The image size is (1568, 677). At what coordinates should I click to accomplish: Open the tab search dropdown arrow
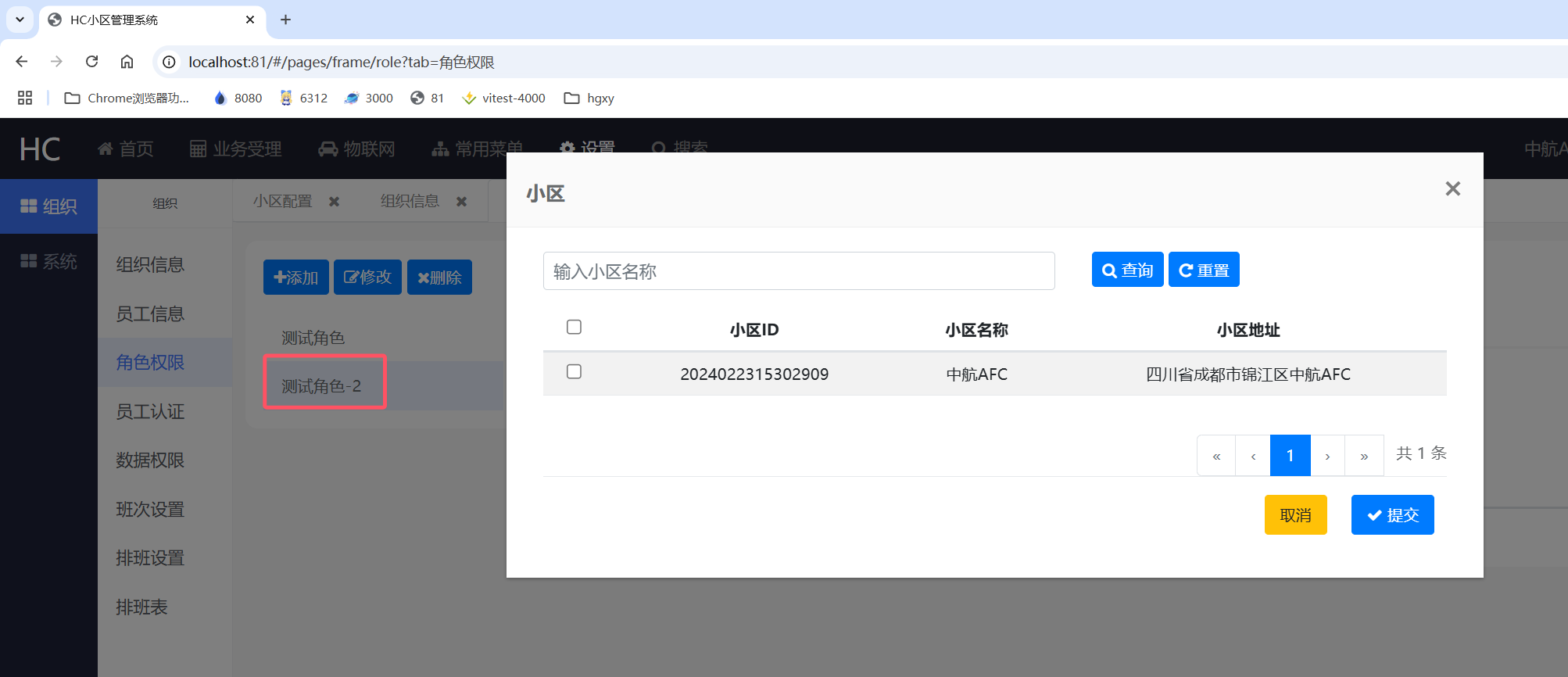[20, 20]
